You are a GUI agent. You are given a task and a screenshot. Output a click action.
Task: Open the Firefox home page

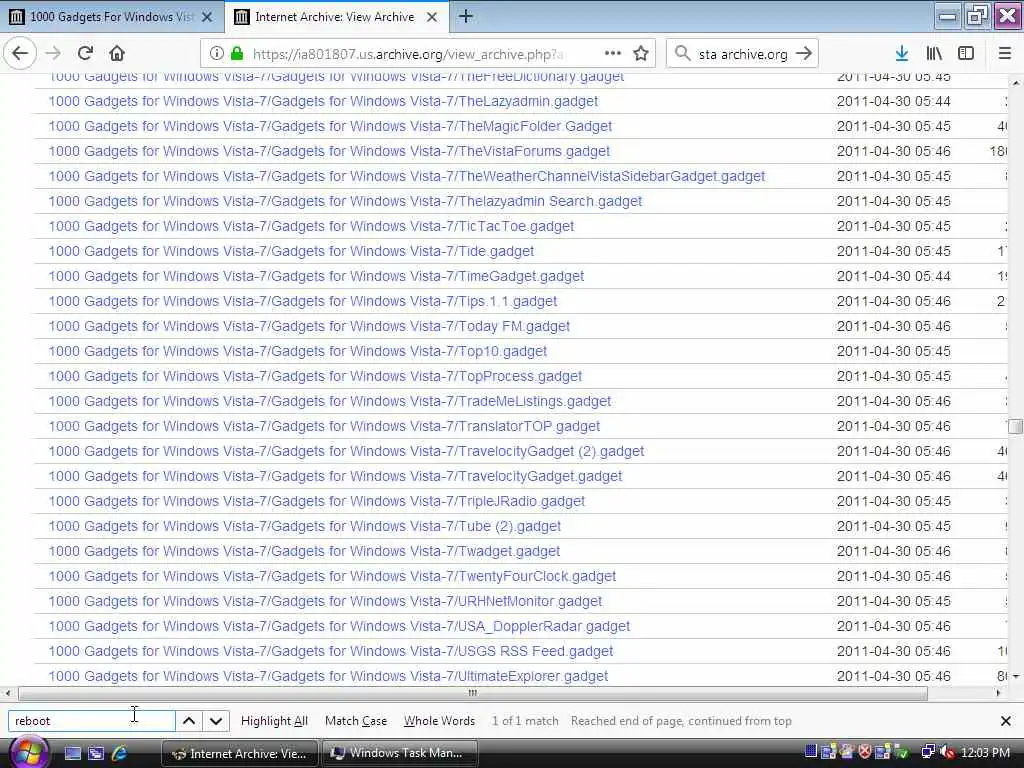pyautogui.click(x=117, y=54)
